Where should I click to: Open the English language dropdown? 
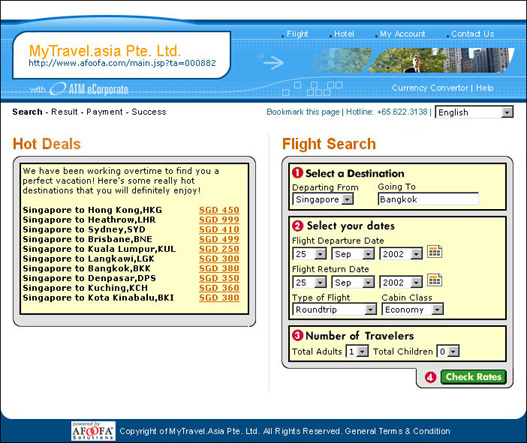point(474,112)
